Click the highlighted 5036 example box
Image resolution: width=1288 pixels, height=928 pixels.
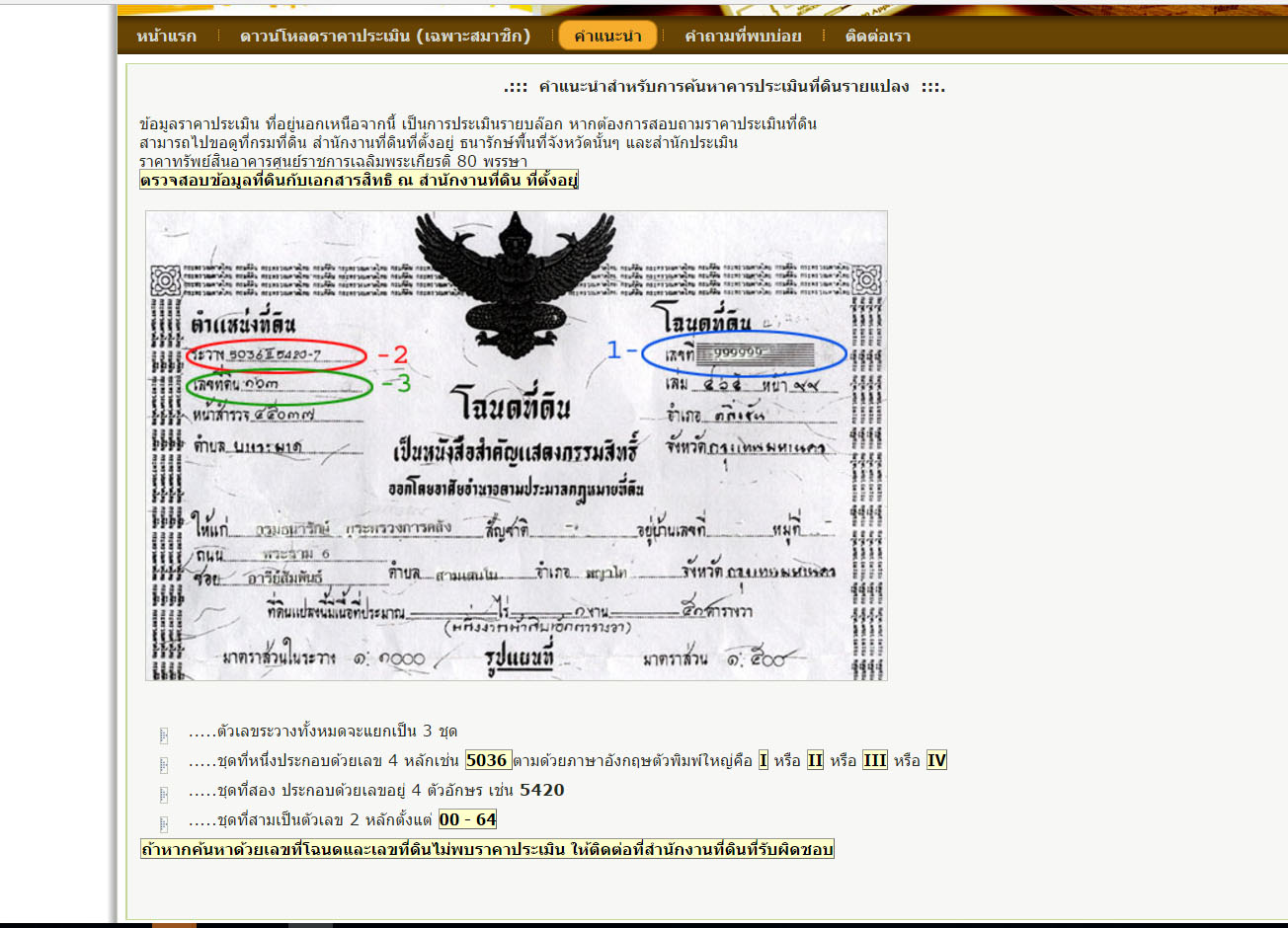(487, 761)
